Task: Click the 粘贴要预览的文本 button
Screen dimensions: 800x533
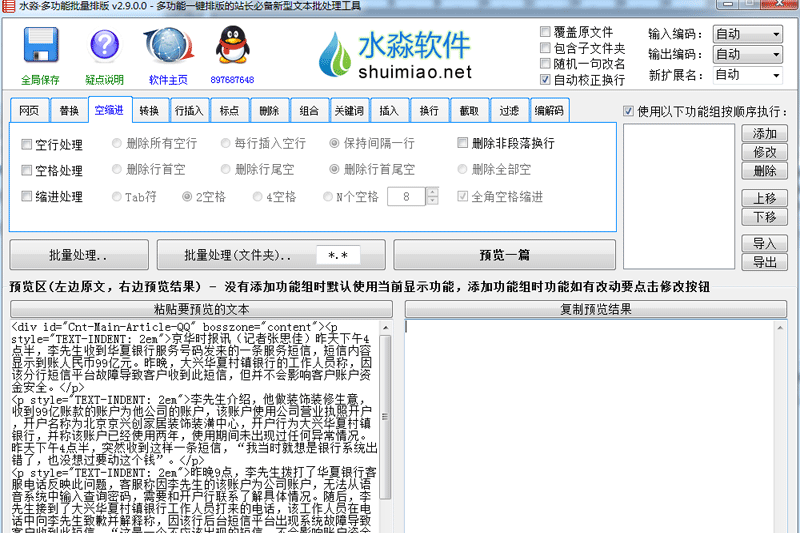Action: 202,309
